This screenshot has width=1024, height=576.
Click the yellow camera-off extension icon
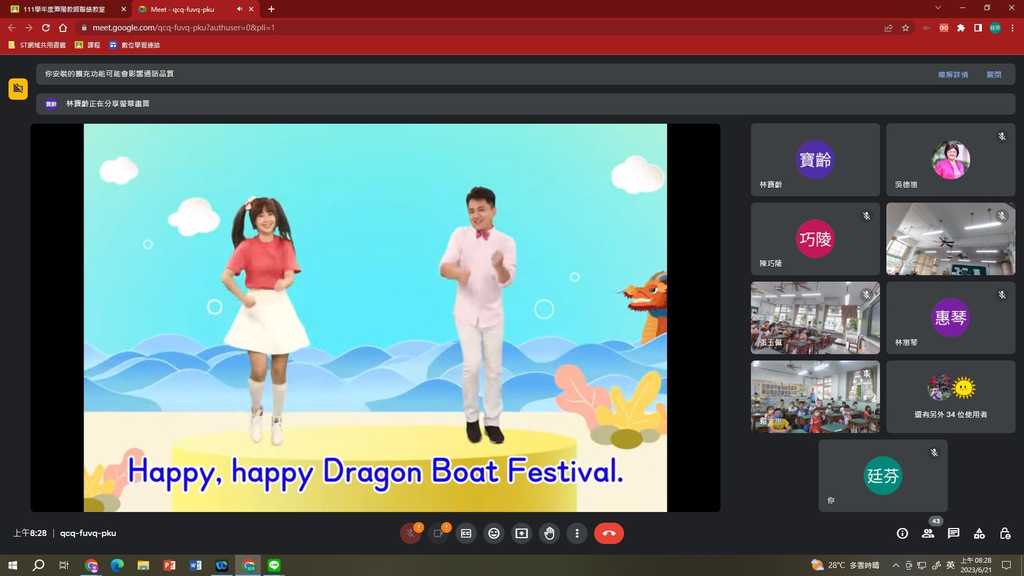[18, 88]
